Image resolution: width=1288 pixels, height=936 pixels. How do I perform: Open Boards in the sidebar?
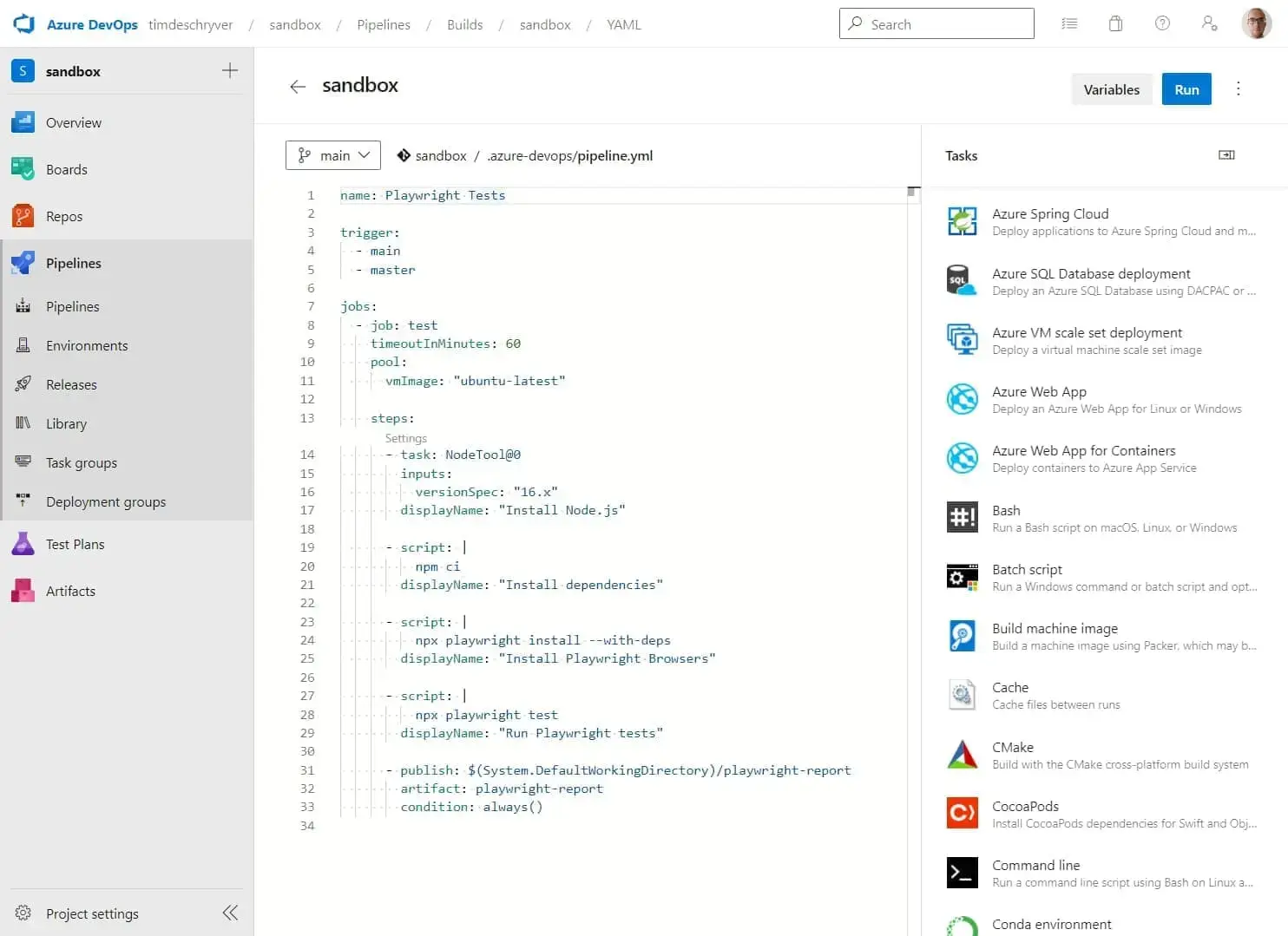(127, 169)
